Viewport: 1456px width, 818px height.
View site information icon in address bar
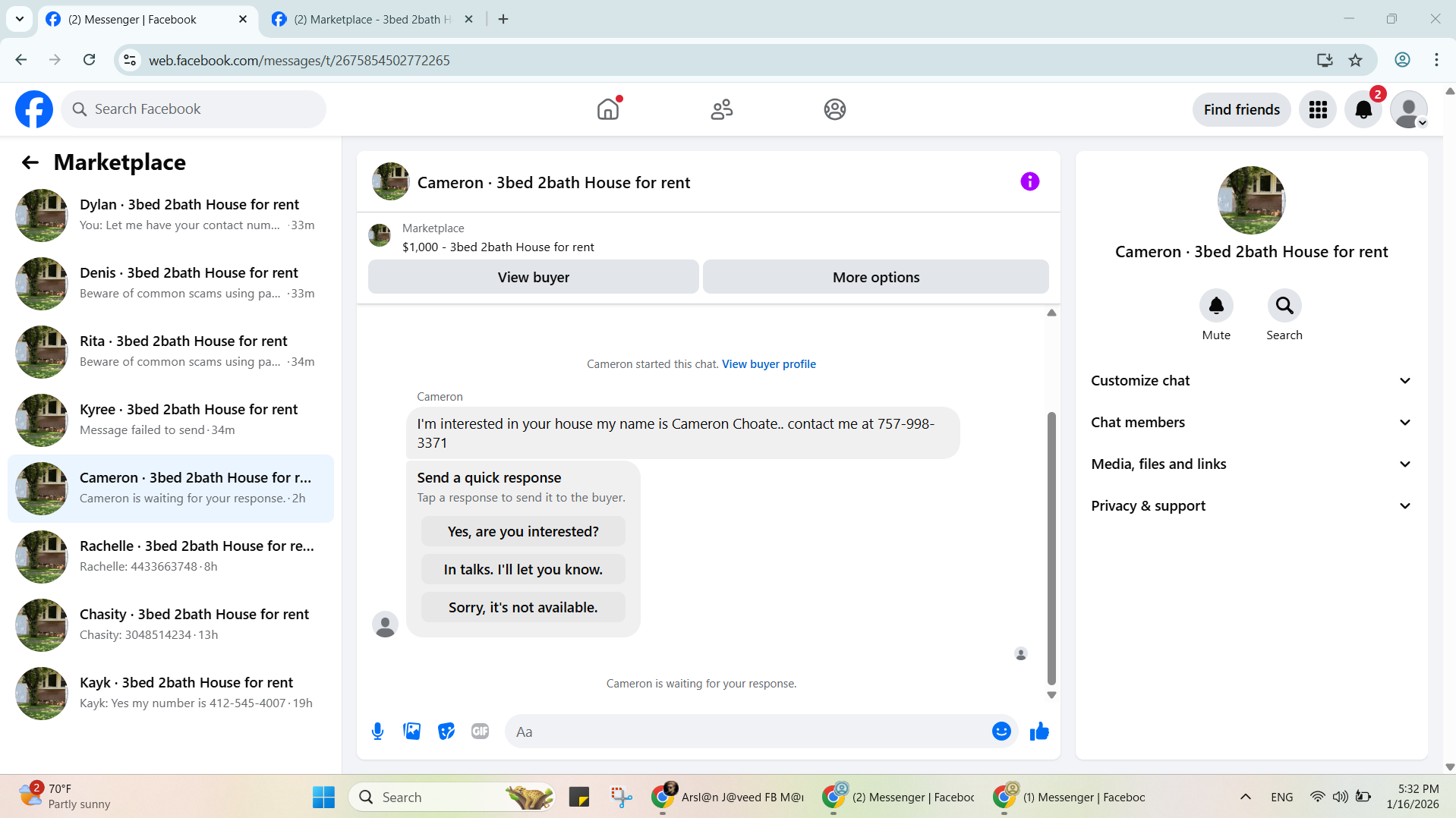(130, 60)
